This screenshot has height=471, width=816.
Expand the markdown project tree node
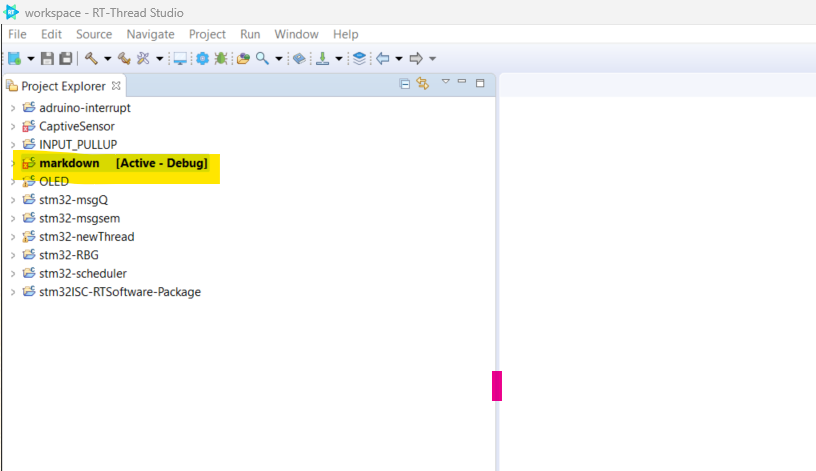pyautogui.click(x=12, y=163)
